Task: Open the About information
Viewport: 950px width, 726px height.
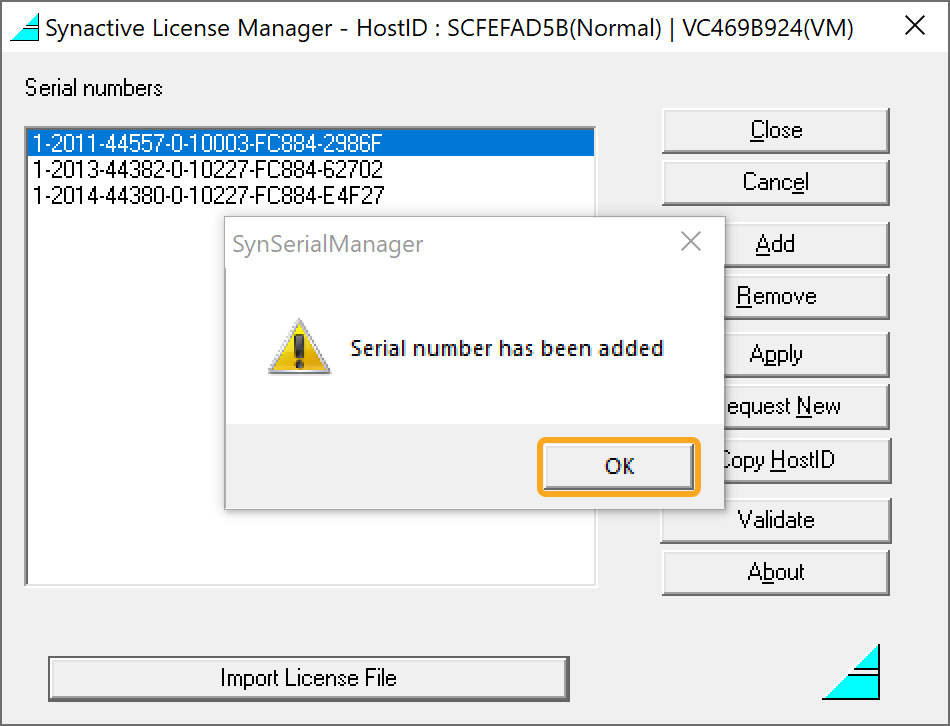Action: pyautogui.click(x=776, y=573)
